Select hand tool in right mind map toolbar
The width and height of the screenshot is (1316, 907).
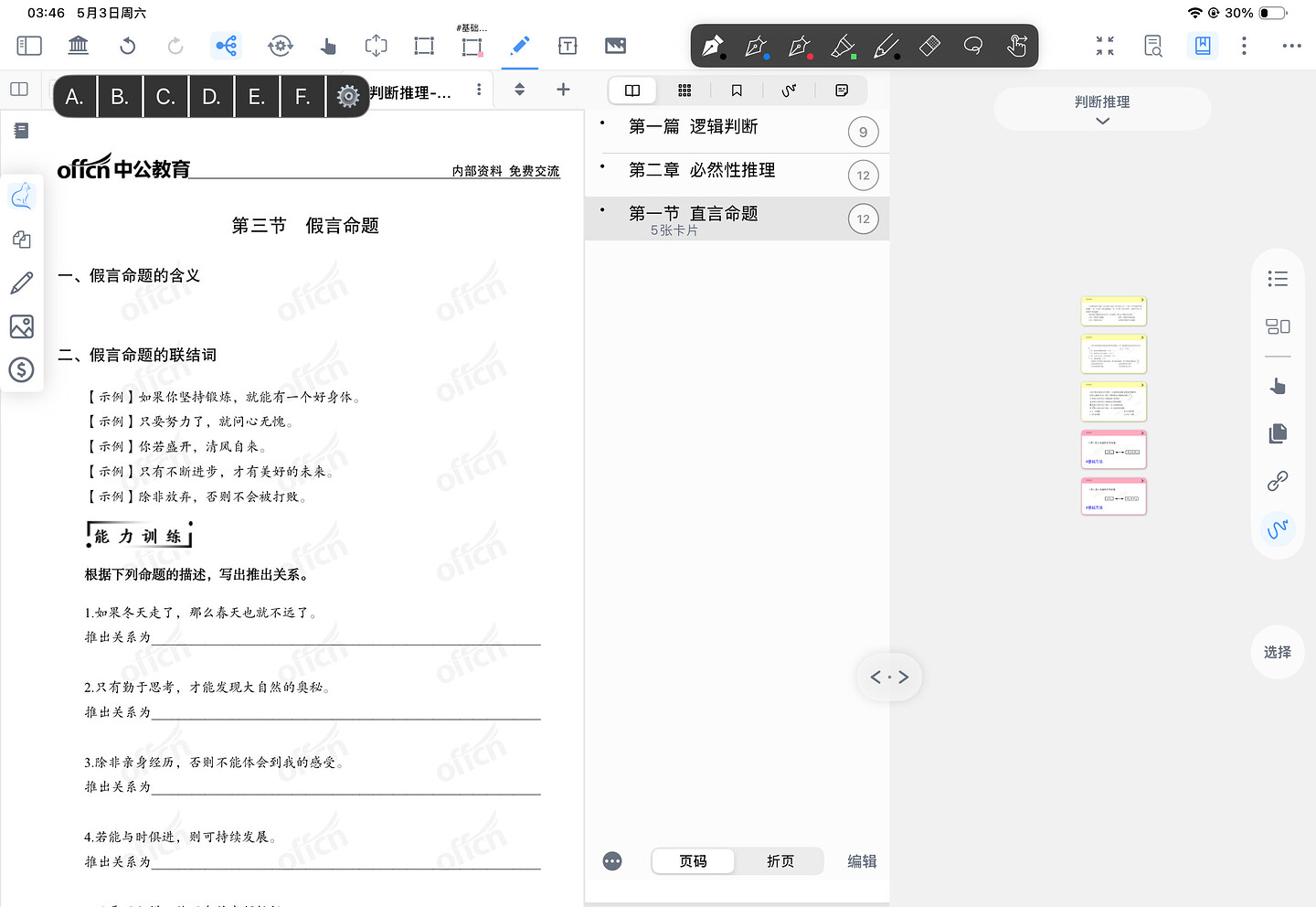(x=1278, y=386)
